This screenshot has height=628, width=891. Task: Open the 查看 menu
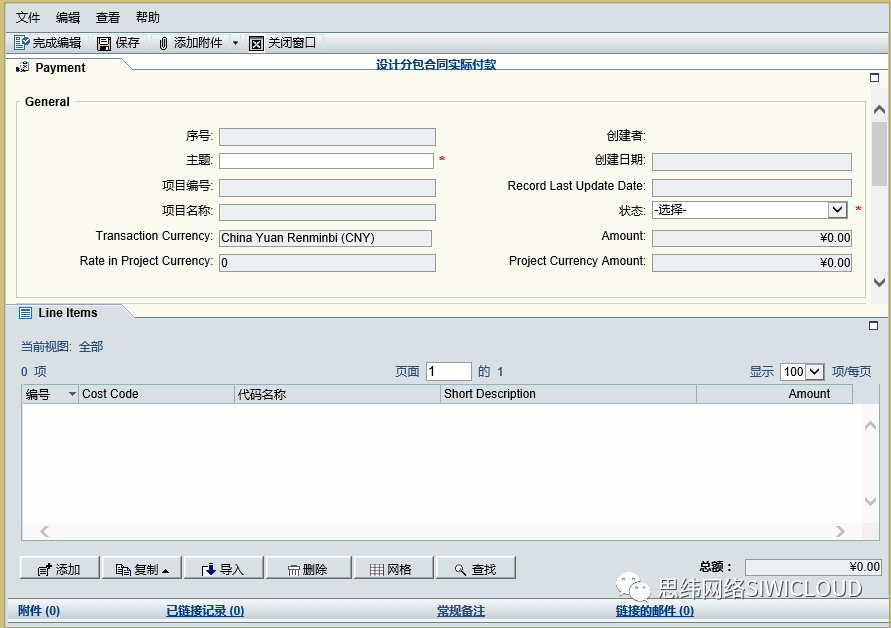(x=107, y=18)
